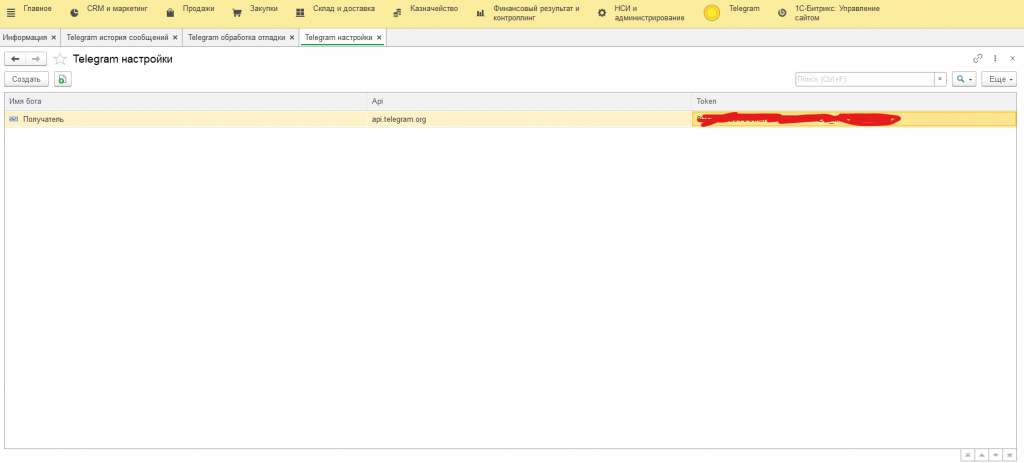Screen dimensions: 1024x463
Task: Click the Казначейство coins icon
Action: tap(396, 12)
